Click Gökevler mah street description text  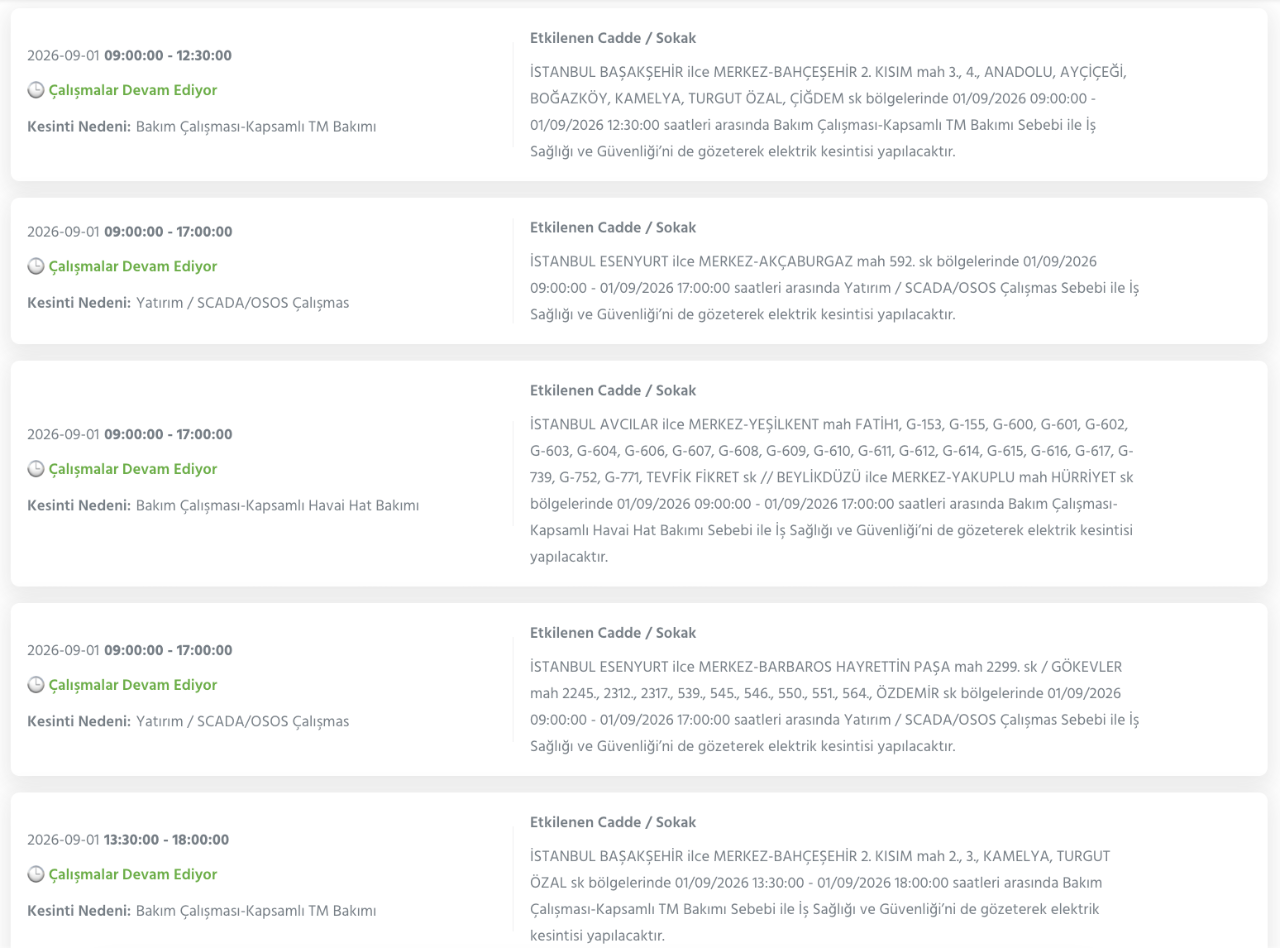835,706
